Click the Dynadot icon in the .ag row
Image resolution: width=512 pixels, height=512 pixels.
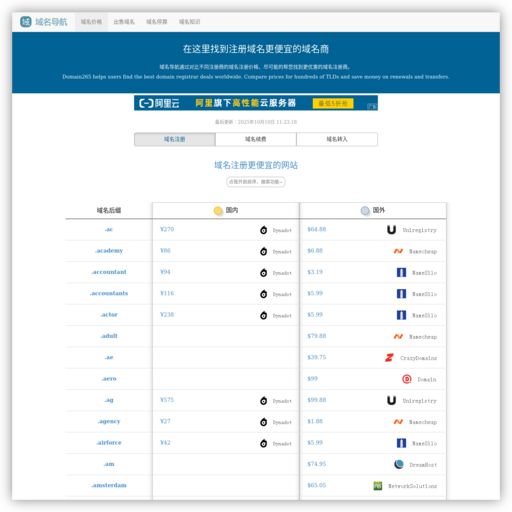tap(263, 400)
